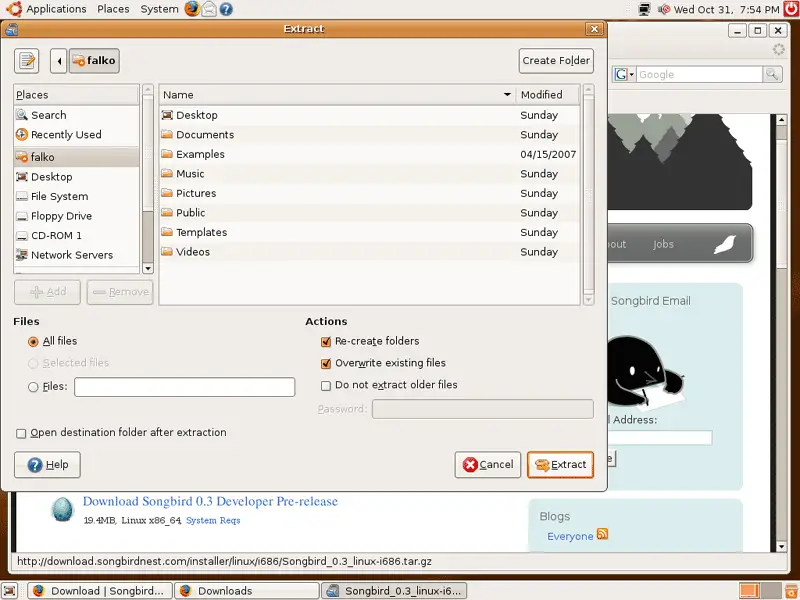Click the Help icon in top panel

(226, 9)
